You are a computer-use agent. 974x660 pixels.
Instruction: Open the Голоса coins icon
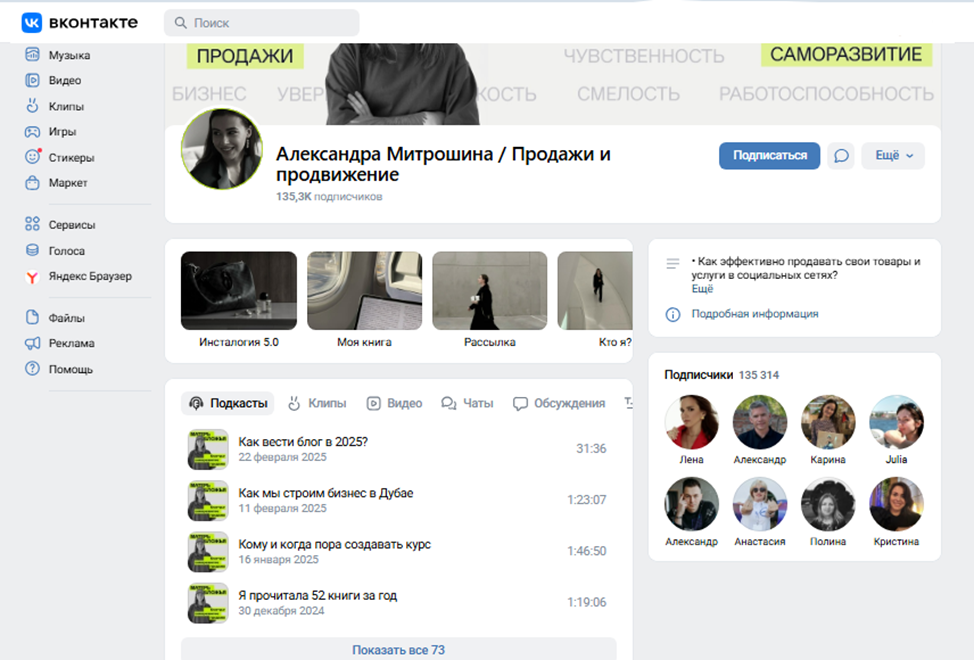[32, 250]
